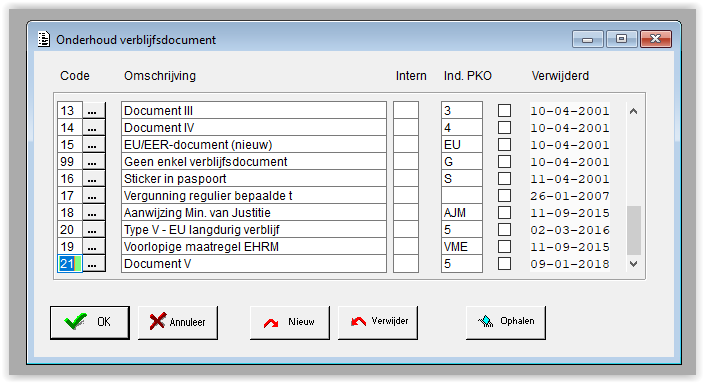704x383 pixels.
Task: Click the Ind. PKO field with 'AJM'
Action: [462, 213]
